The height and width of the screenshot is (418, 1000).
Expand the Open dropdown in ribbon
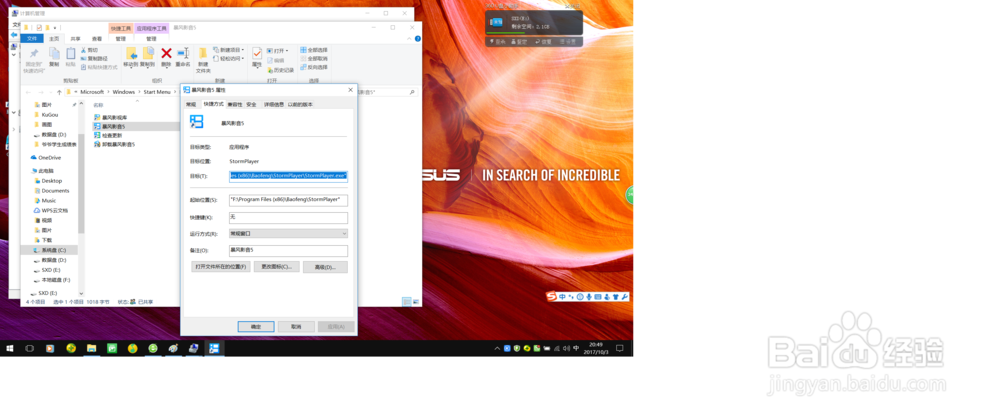[x=287, y=50]
